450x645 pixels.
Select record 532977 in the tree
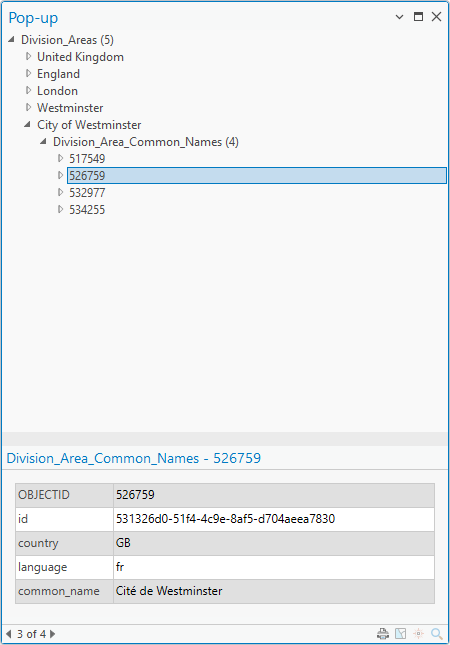[87, 193]
